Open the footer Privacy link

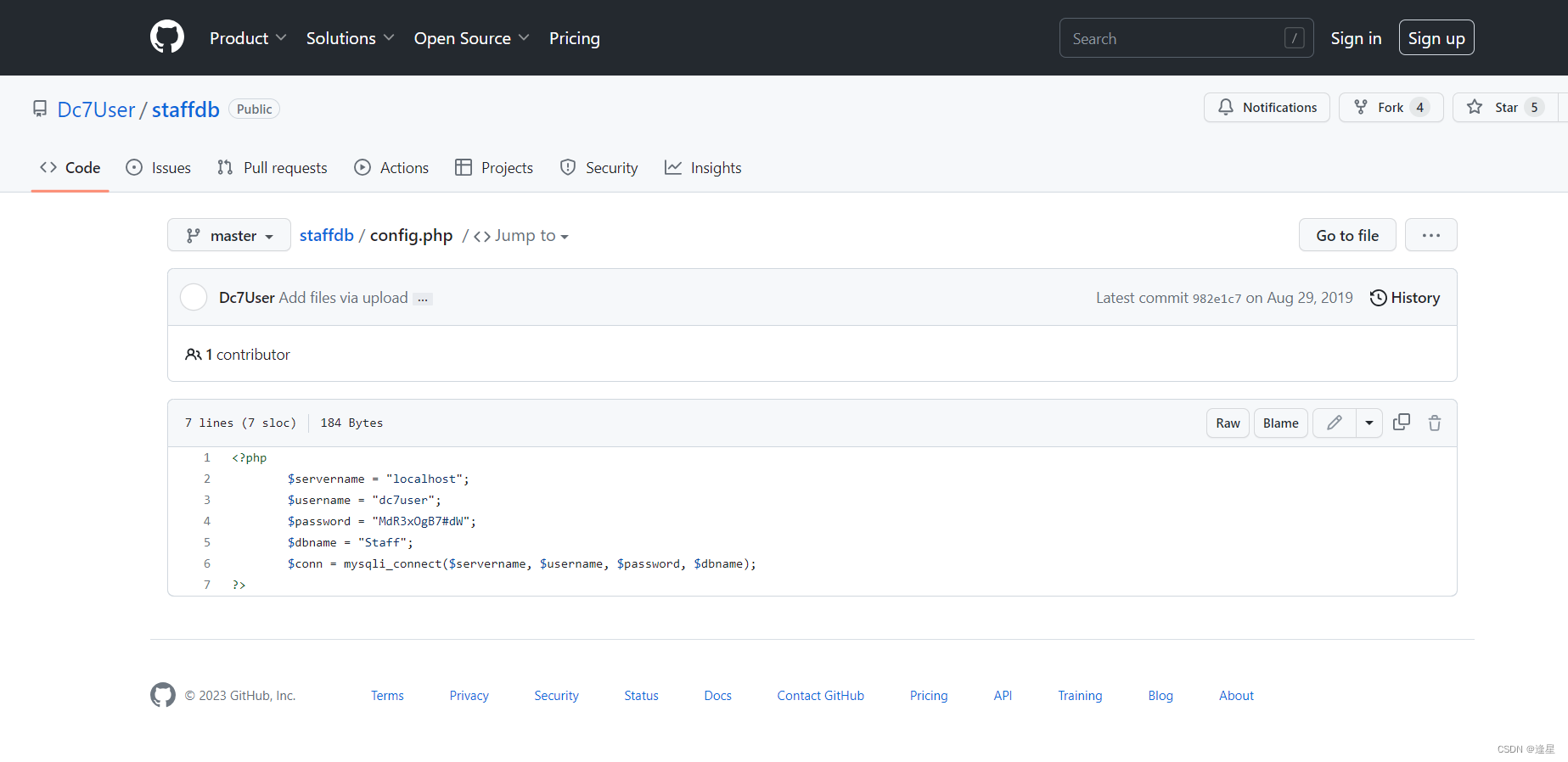(x=469, y=696)
